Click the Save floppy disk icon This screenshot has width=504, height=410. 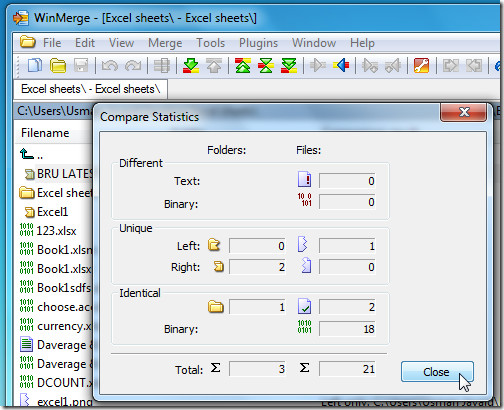click(x=81, y=65)
